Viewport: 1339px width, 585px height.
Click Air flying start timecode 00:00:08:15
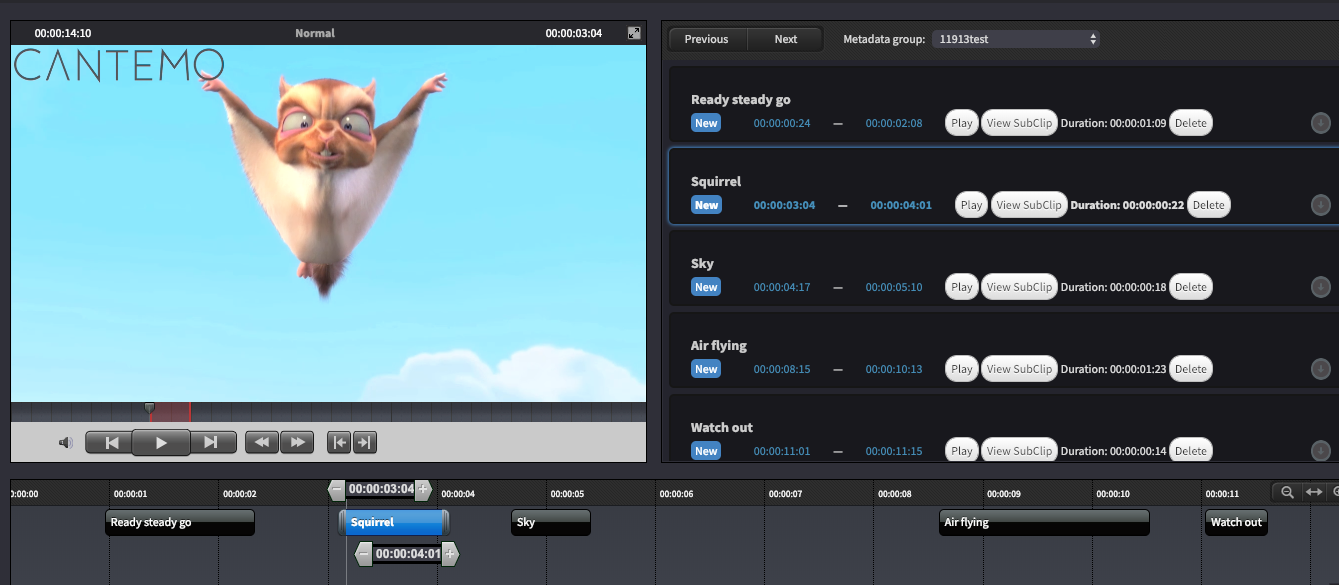click(782, 369)
